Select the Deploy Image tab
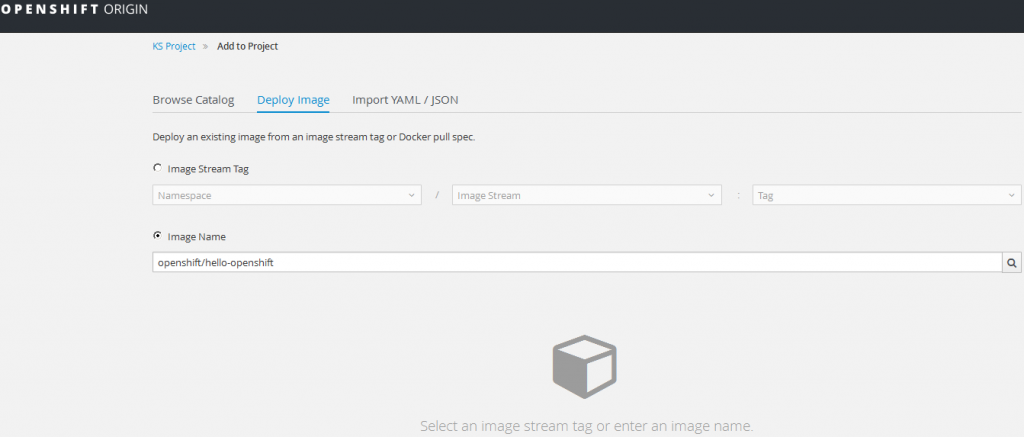1024x437 pixels. [293, 100]
